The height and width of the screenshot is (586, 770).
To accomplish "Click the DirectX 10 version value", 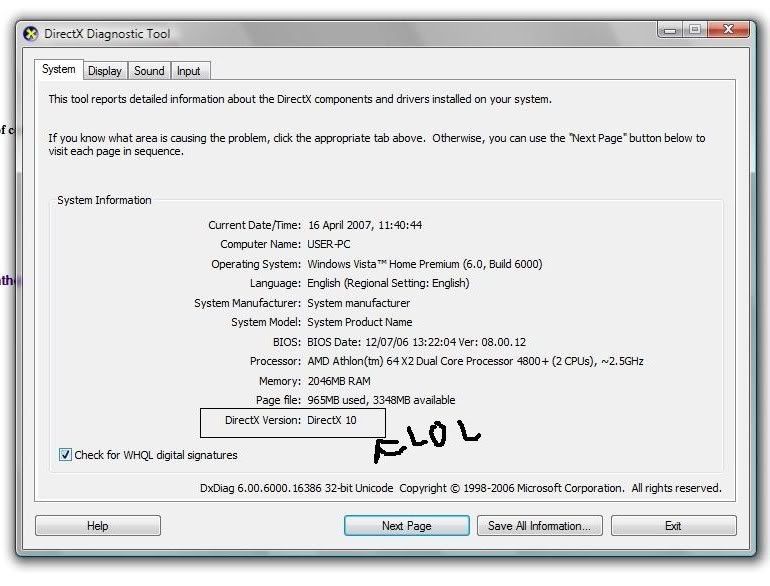I will (x=331, y=420).
